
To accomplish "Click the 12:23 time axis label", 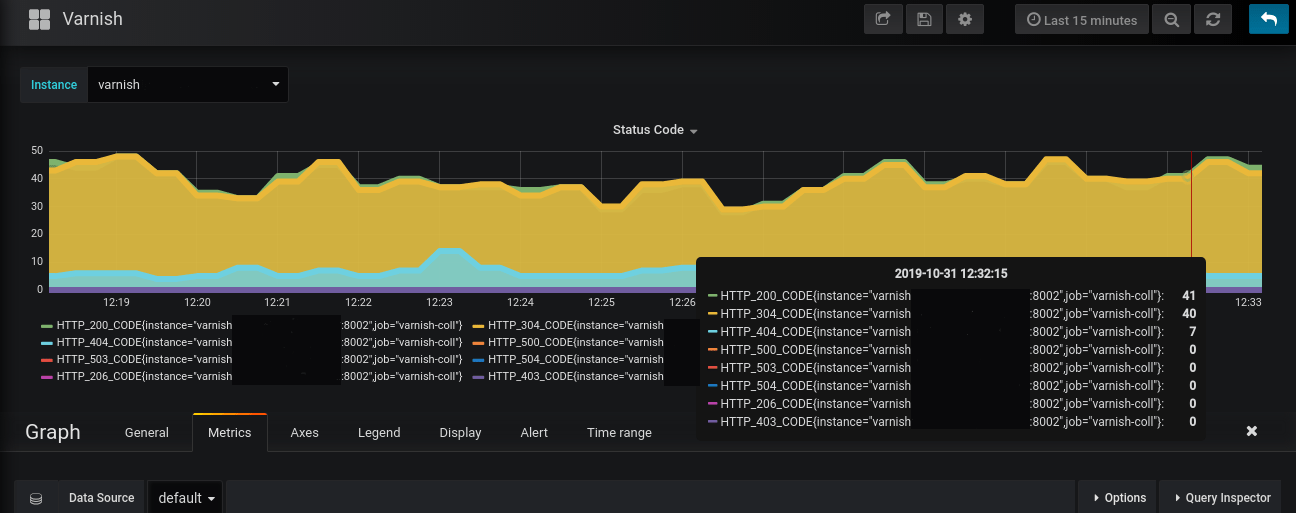I will (x=440, y=302).
